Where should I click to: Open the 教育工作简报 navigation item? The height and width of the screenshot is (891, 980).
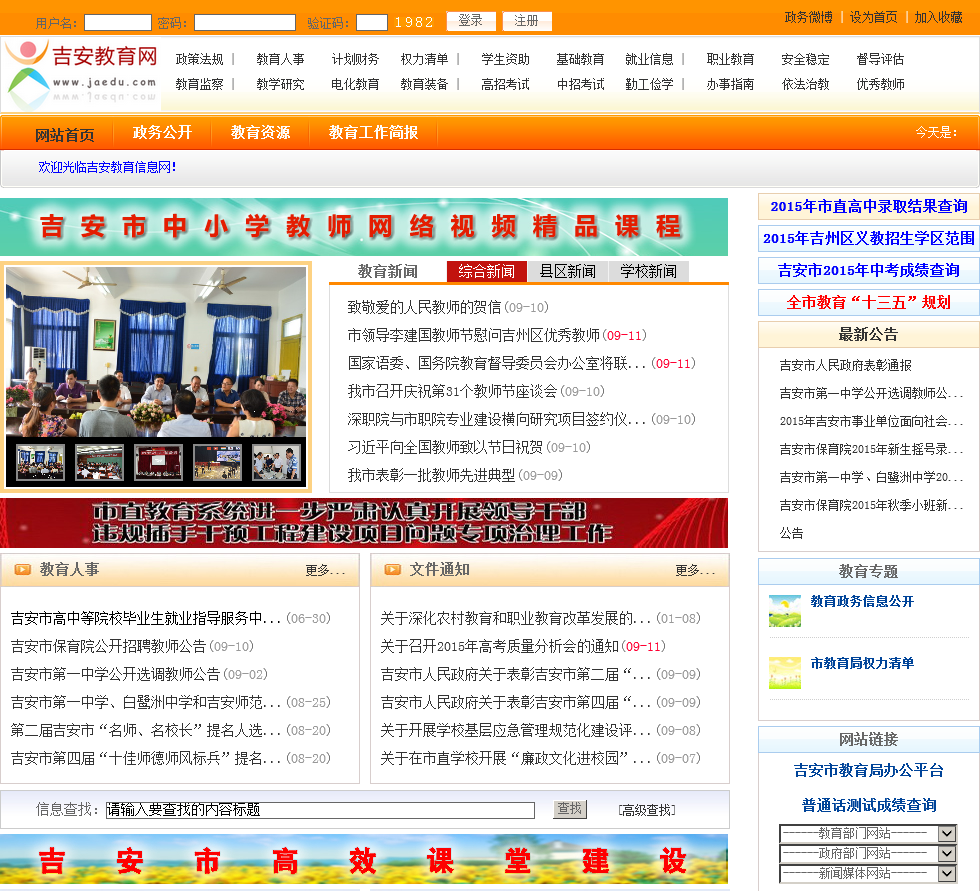373,132
